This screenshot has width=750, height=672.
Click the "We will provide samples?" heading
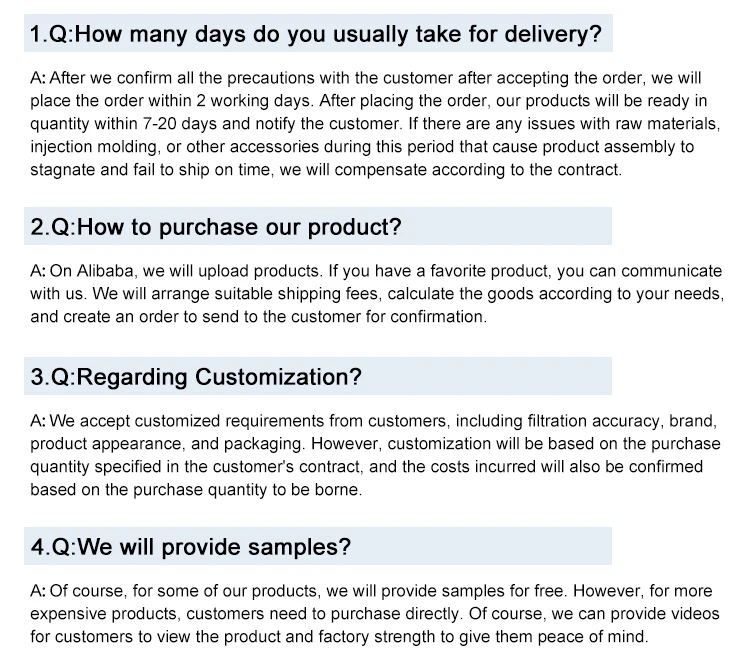click(191, 547)
